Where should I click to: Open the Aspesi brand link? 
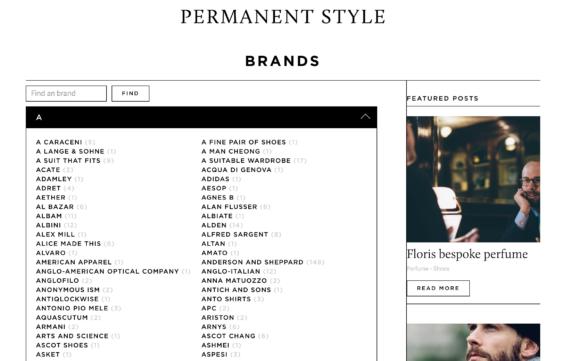click(214, 354)
